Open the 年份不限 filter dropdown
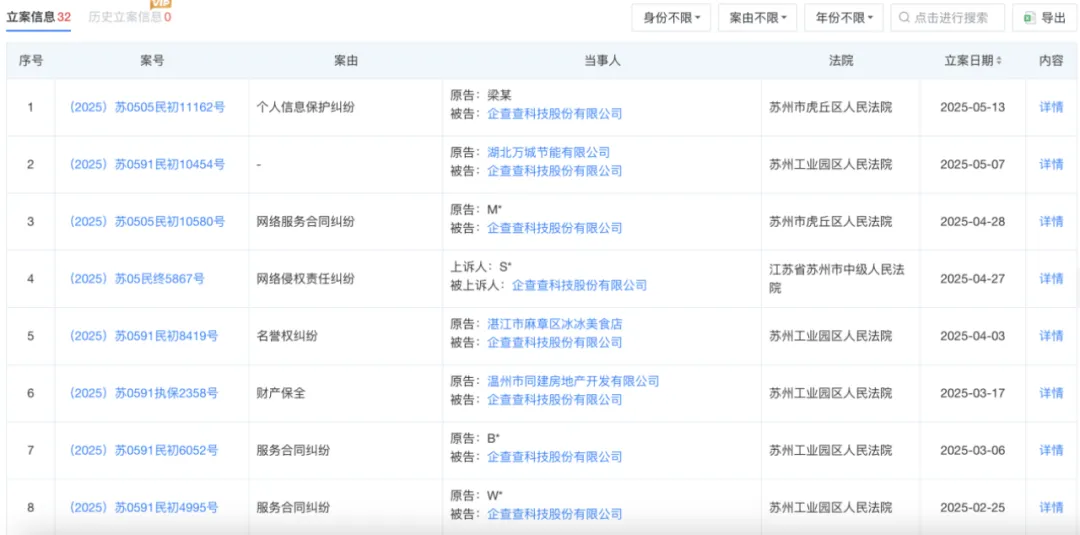The height and width of the screenshot is (535, 1080). pos(844,18)
